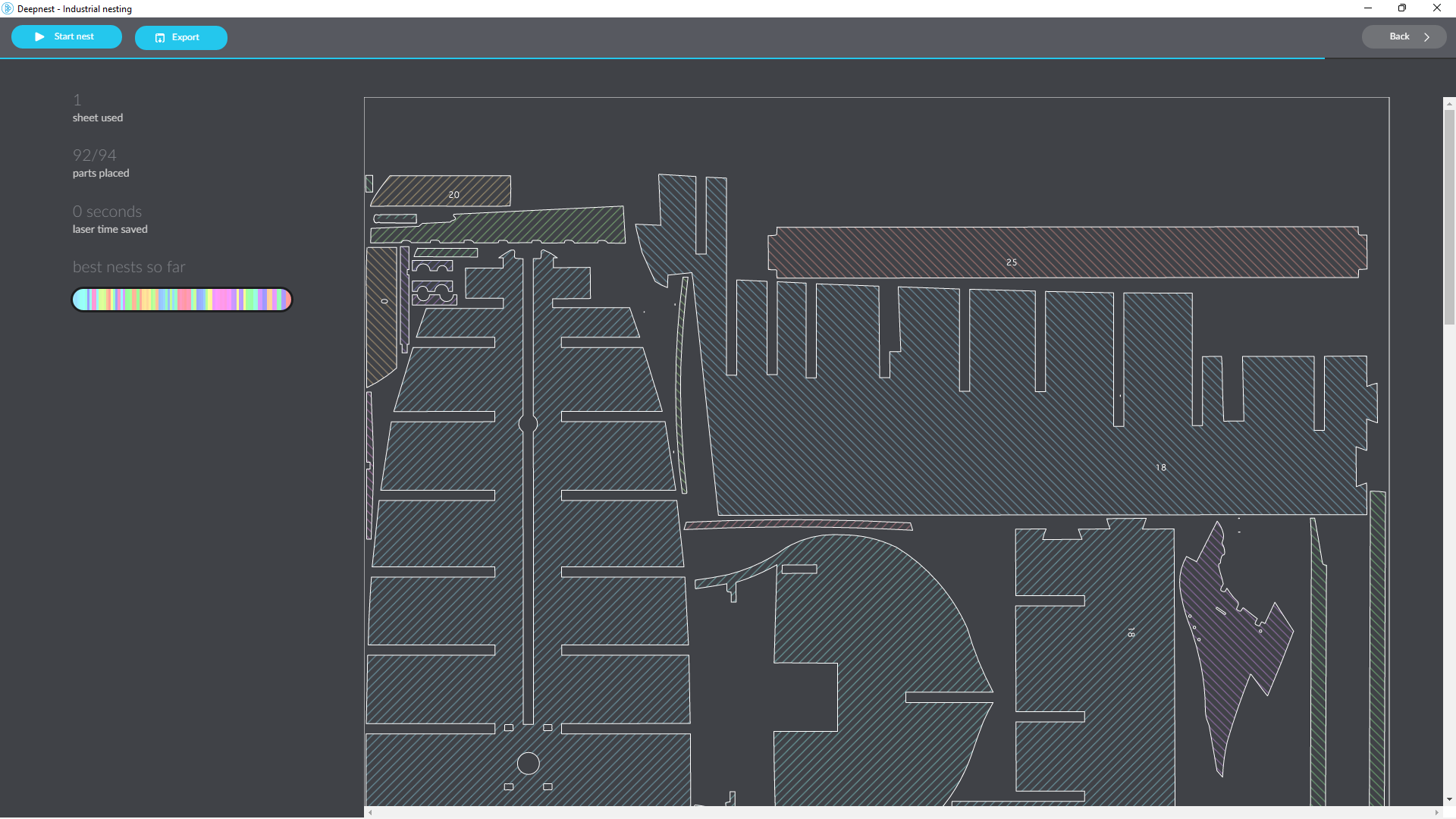Viewport: 1456px width, 819px height.
Task: Click the horizontal scrollbar left arrow
Action: coord(370,812)
